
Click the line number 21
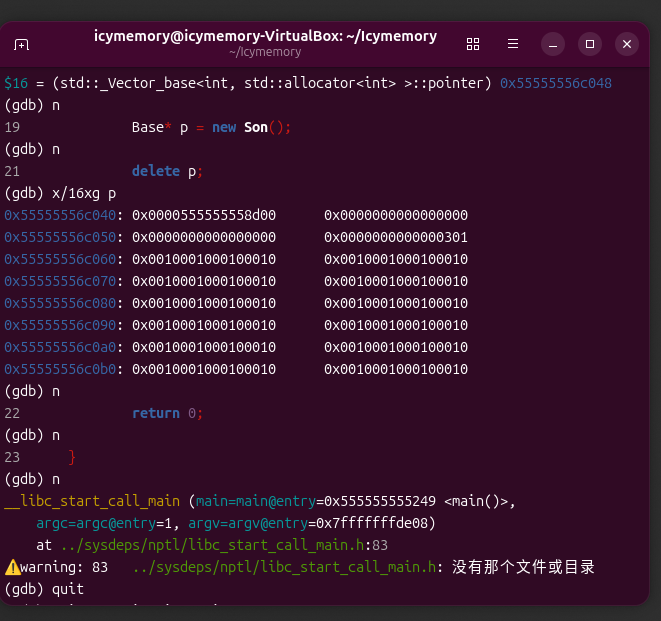coord(12,171)
